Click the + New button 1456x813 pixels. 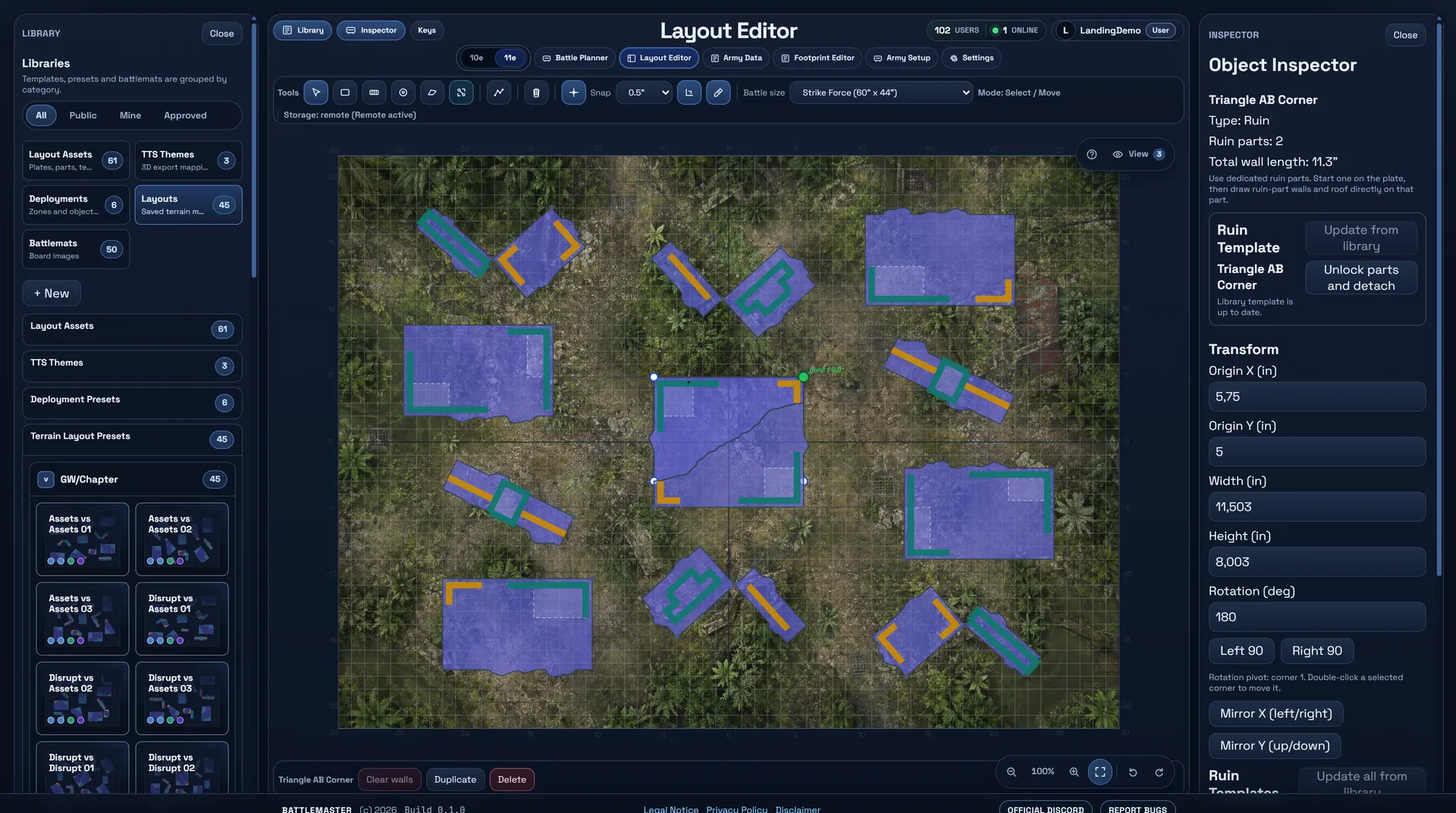[52, 293]
